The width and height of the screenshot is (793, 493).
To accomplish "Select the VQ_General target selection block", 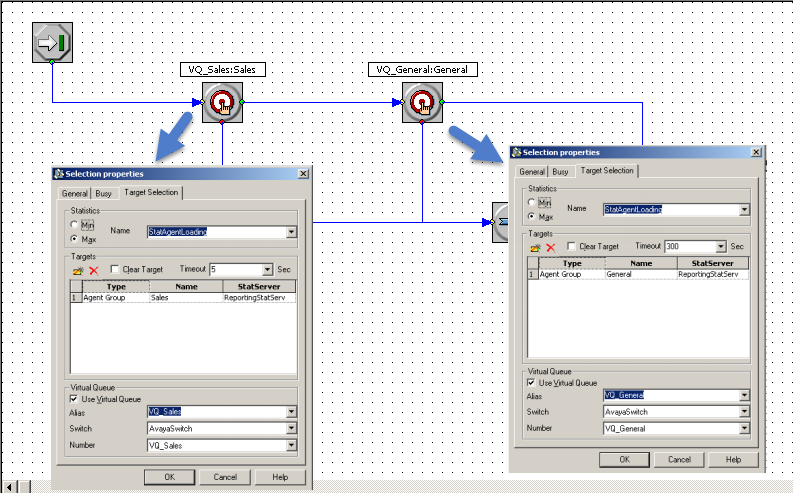I will pos(422,102).
